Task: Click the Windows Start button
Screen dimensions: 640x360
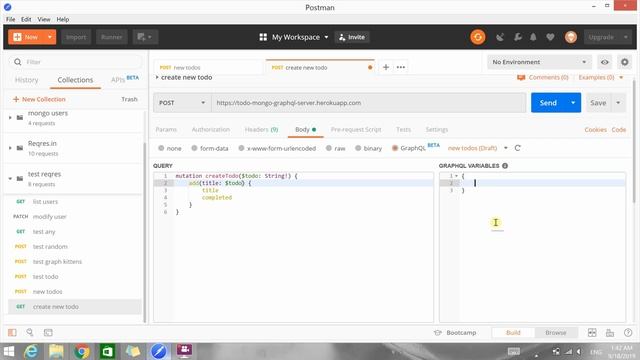Action: pos(9,351)
